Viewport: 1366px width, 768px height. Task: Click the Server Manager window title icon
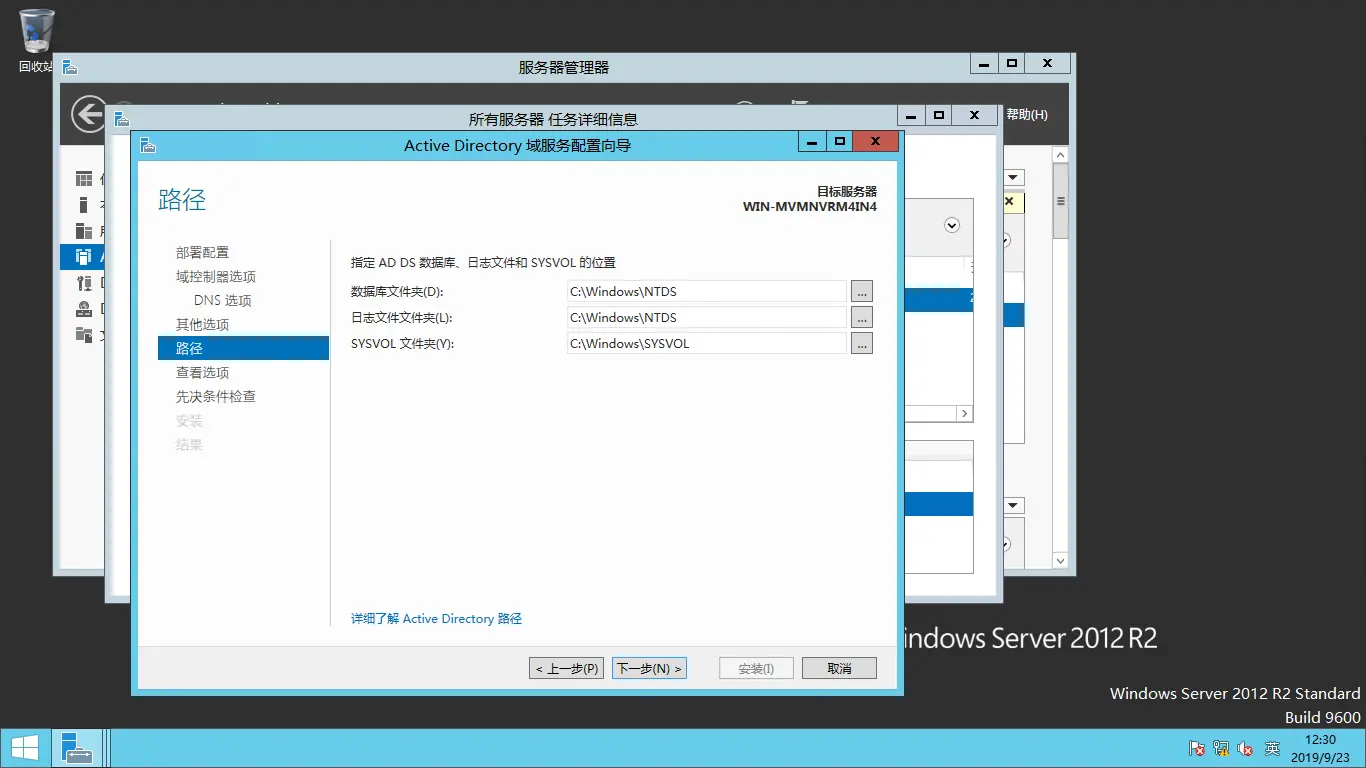(70, 67)
